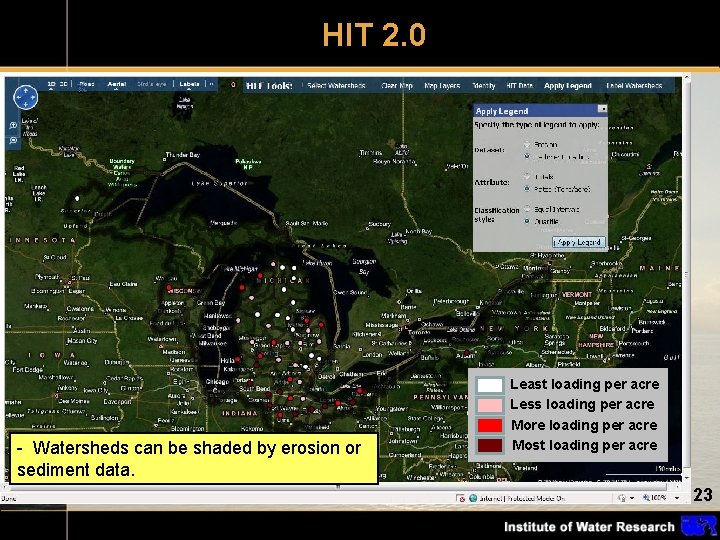Viewport: 720px width, 540px height.
Task: Select the Aerial map view
Action: [117, 84]
